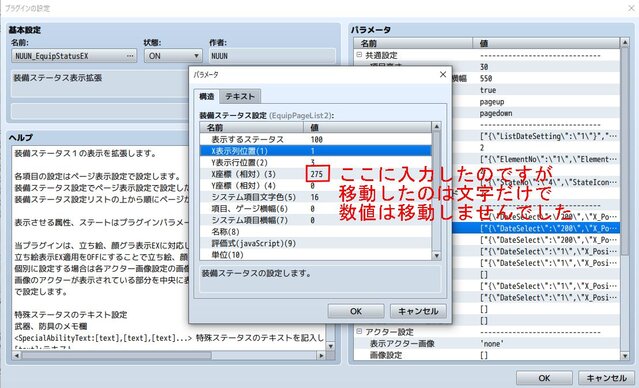Collapse the アクター設定 parameter group
639x388 pixels.
pyautogui.click(x=359, y=331)
